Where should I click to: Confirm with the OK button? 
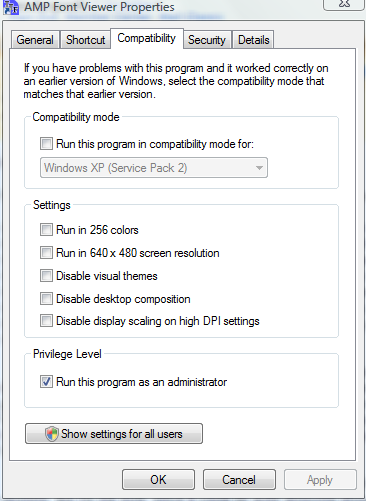point(158,480)
